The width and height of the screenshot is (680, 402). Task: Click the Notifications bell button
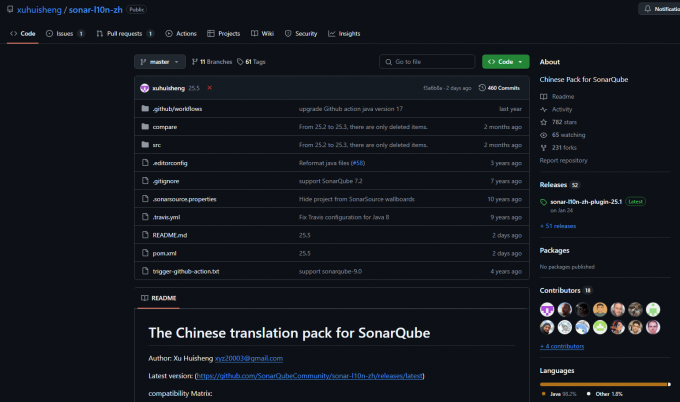(x=660, y=9)
